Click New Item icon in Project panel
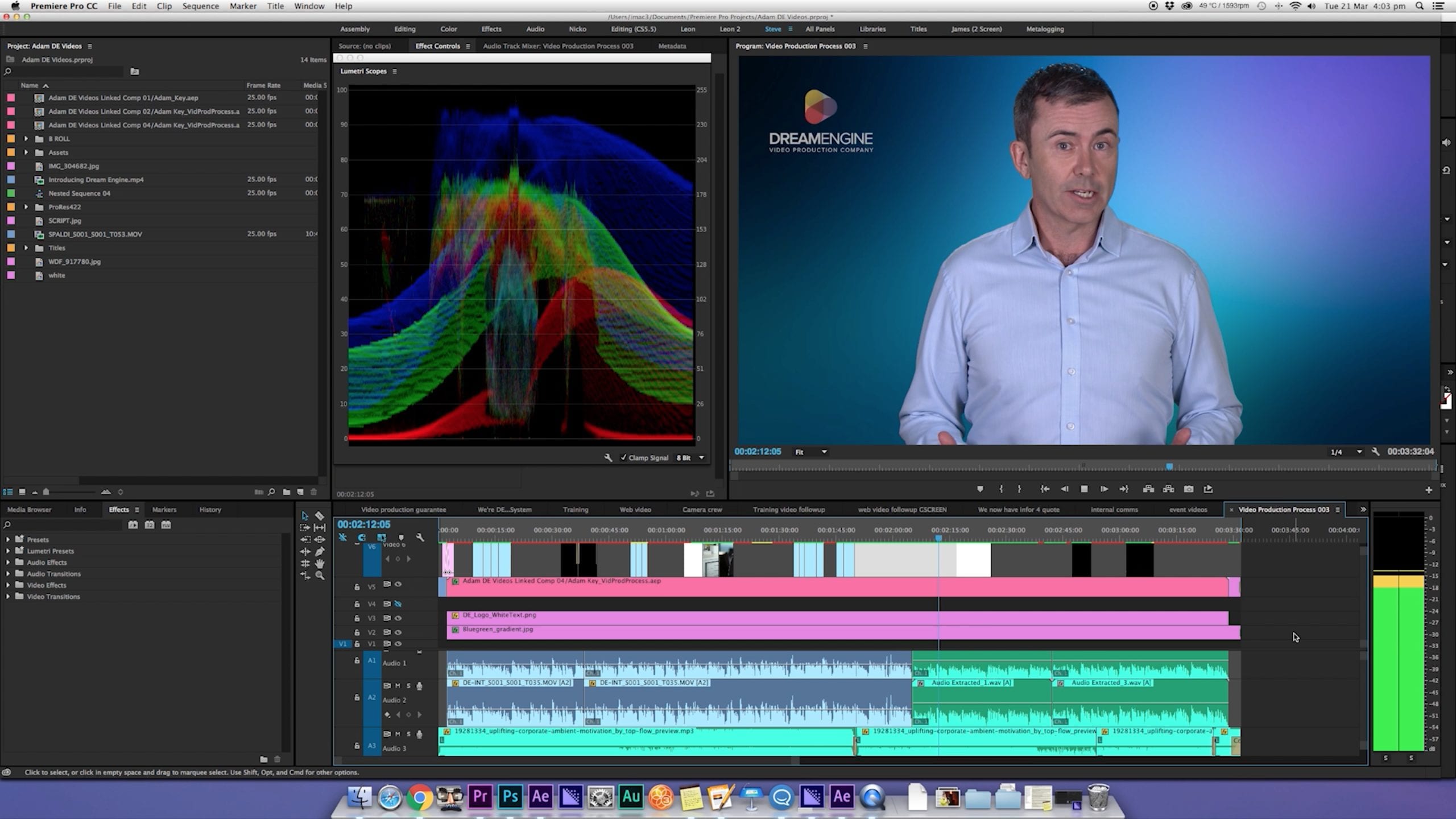 (300, 492)
